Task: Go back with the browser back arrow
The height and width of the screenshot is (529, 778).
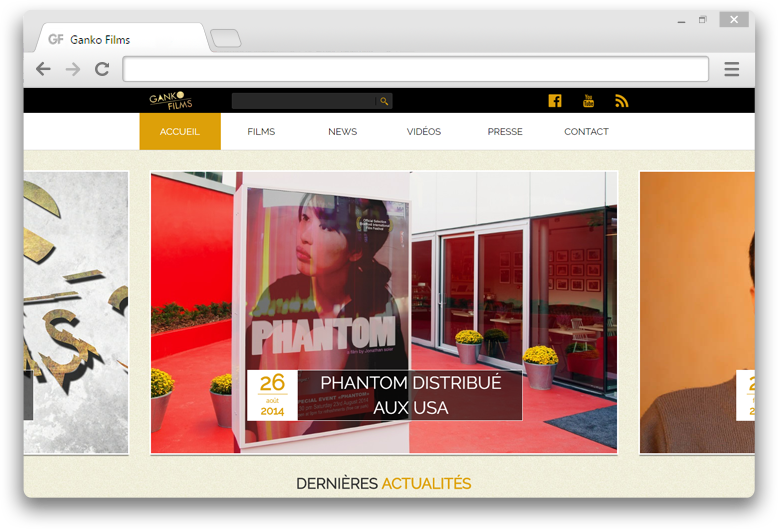Action: click(x=44, y=69)
